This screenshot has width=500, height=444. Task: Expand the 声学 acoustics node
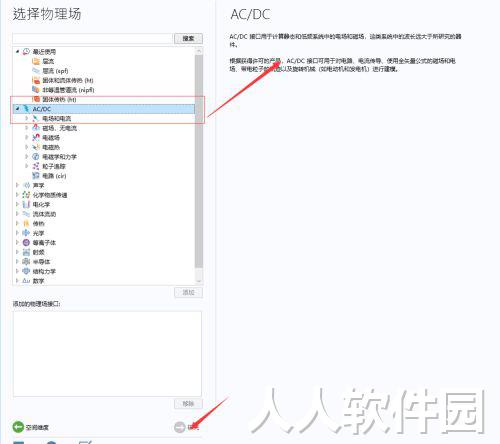pos(17,185)
